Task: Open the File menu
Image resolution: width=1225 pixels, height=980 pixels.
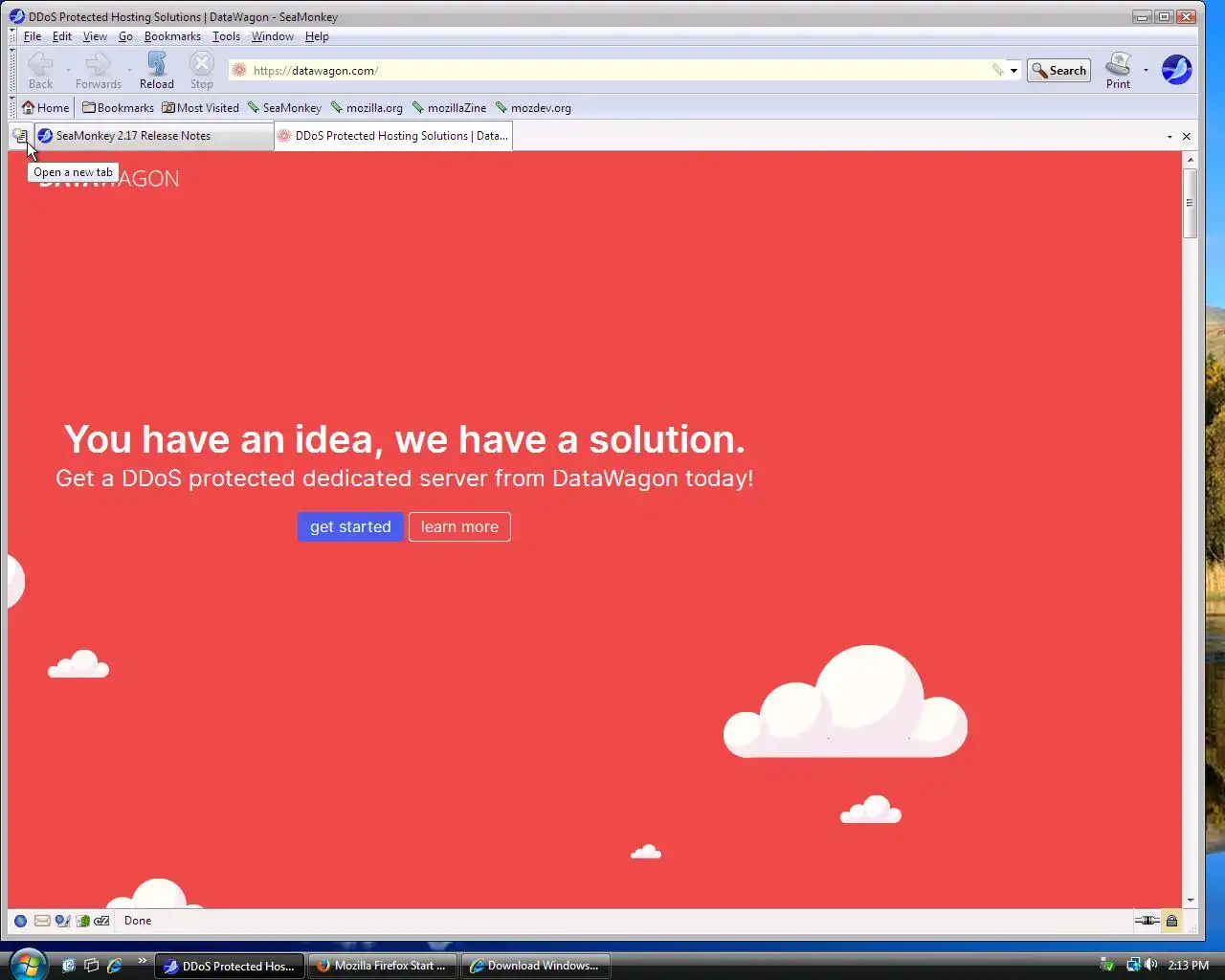Action: point(32,36)
